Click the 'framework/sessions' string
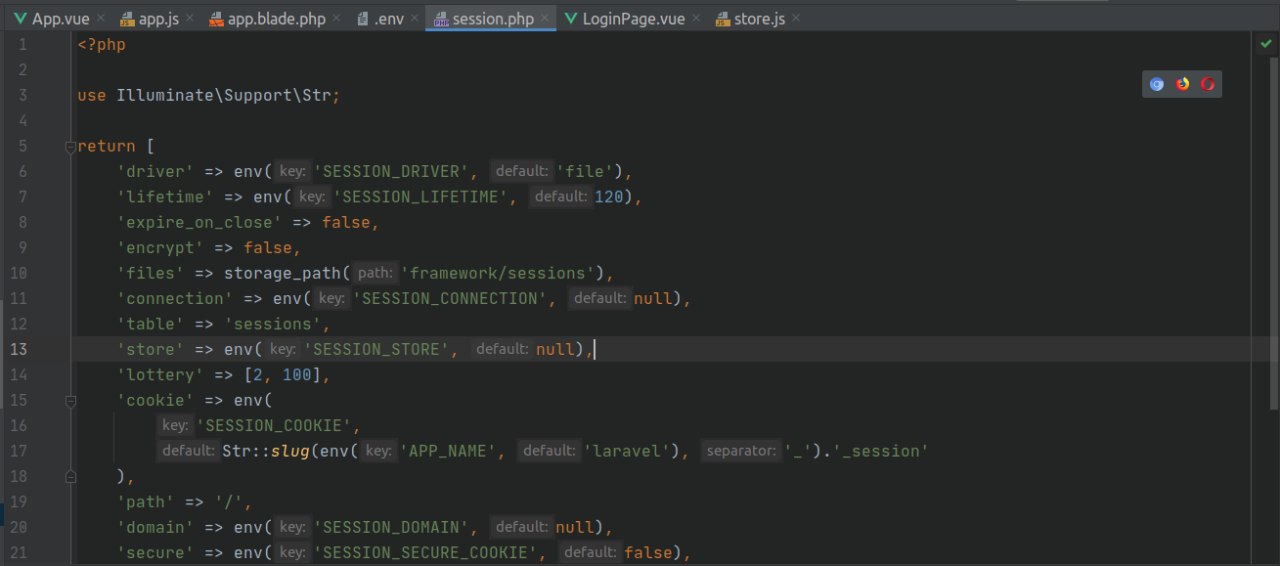The width and height of the screenshot is (1280, 566). pos(497,273)
